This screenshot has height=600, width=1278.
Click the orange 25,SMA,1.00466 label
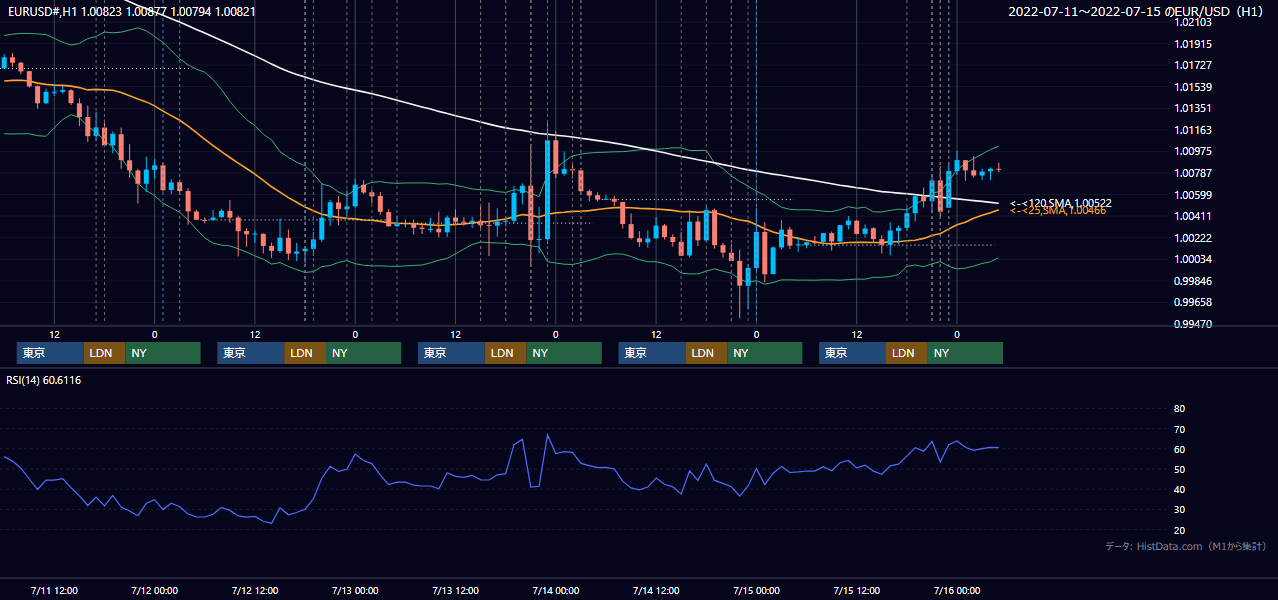tap(1057, 210)
